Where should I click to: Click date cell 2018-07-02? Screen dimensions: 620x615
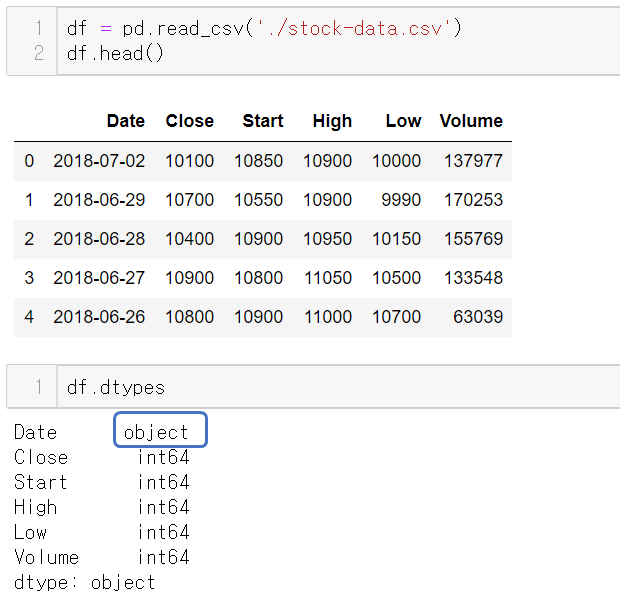click(99, 161)
